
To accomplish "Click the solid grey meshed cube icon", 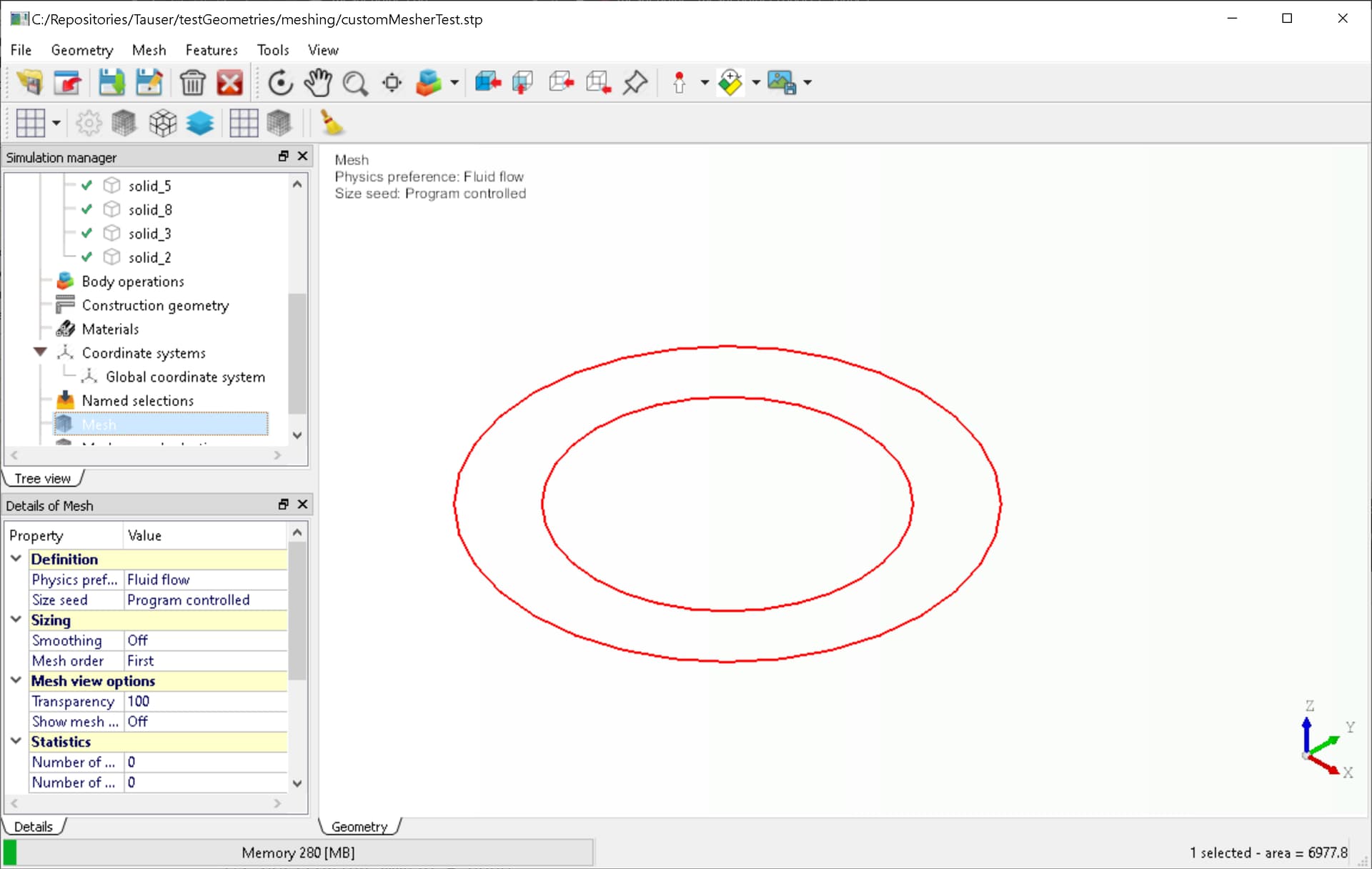I will tap(124, 123).
